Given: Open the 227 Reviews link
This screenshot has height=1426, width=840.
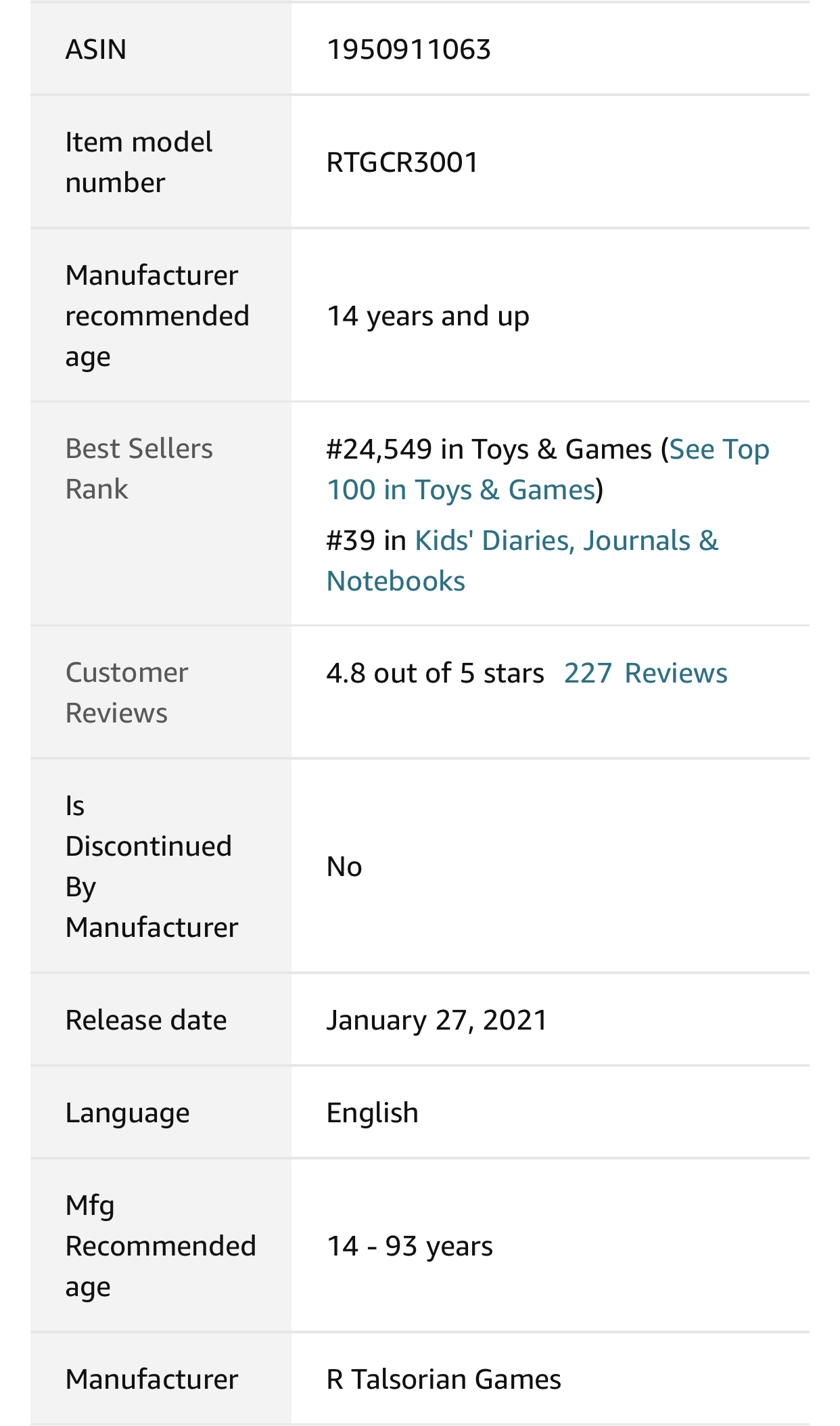Looking at the screenshot, I should (x=645, y=674).
